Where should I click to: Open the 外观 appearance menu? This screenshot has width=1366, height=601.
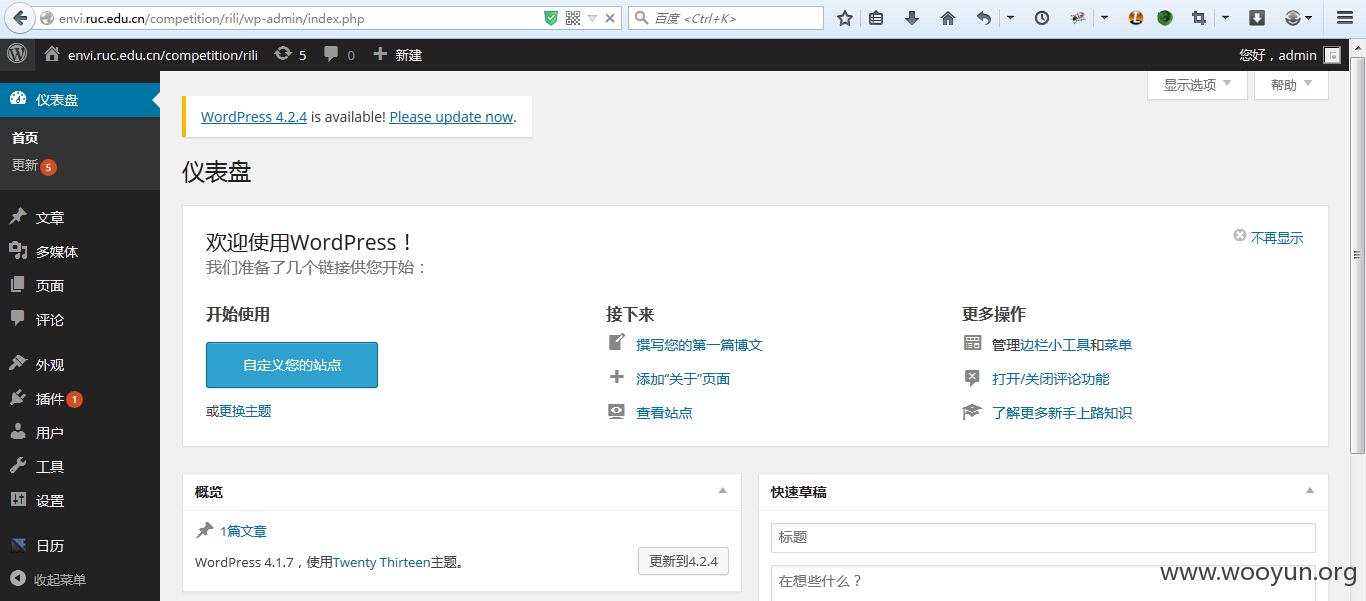(x=80, y=365)
